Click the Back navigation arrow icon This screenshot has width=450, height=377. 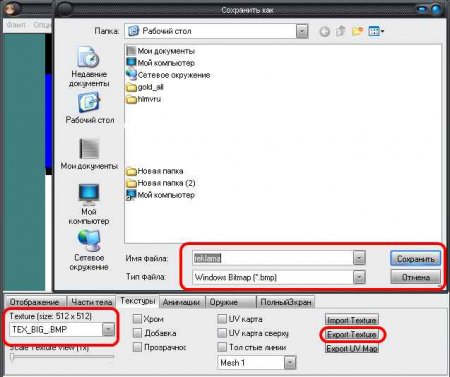325,32
